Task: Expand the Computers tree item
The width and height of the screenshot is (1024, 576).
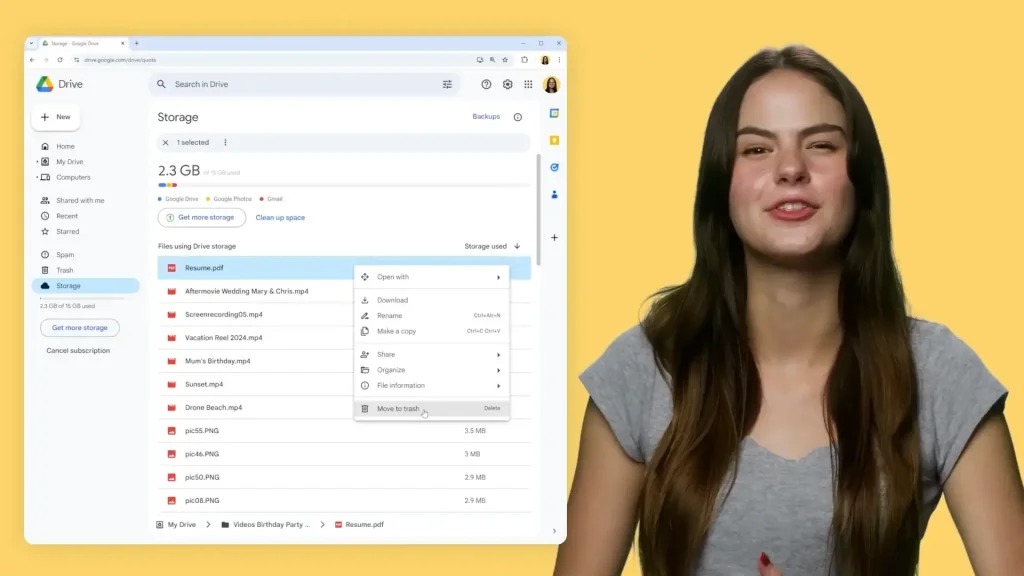Action: click(x=38, y=177)
